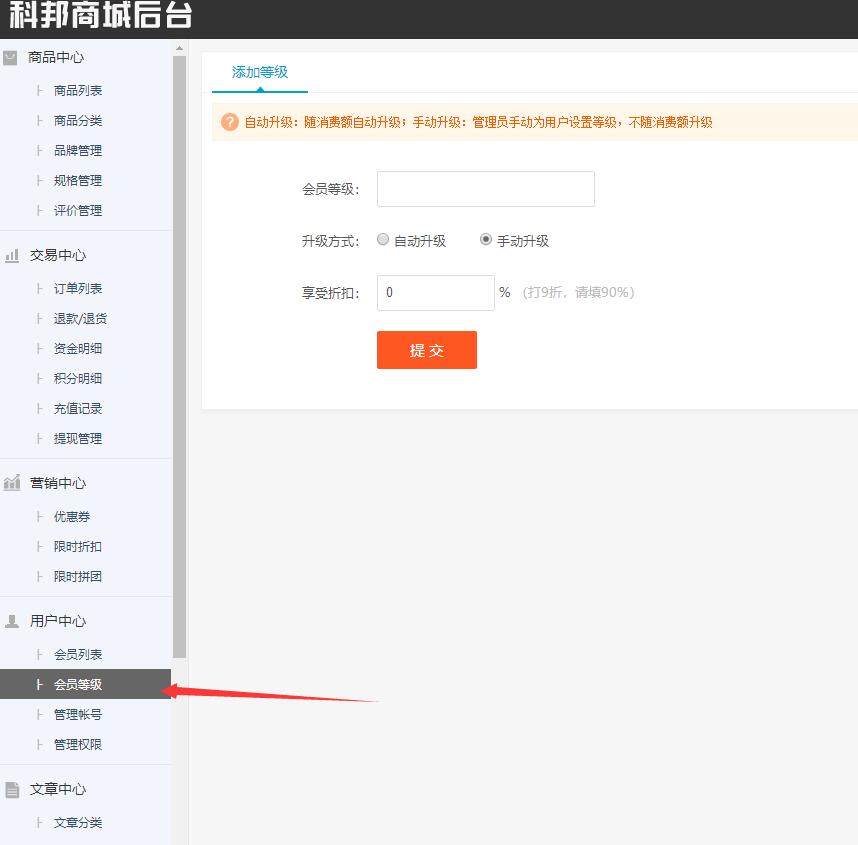The image size is (858, 845).
Task: Open 资金明细 in the sidebar
Action: tap(78, 349)
